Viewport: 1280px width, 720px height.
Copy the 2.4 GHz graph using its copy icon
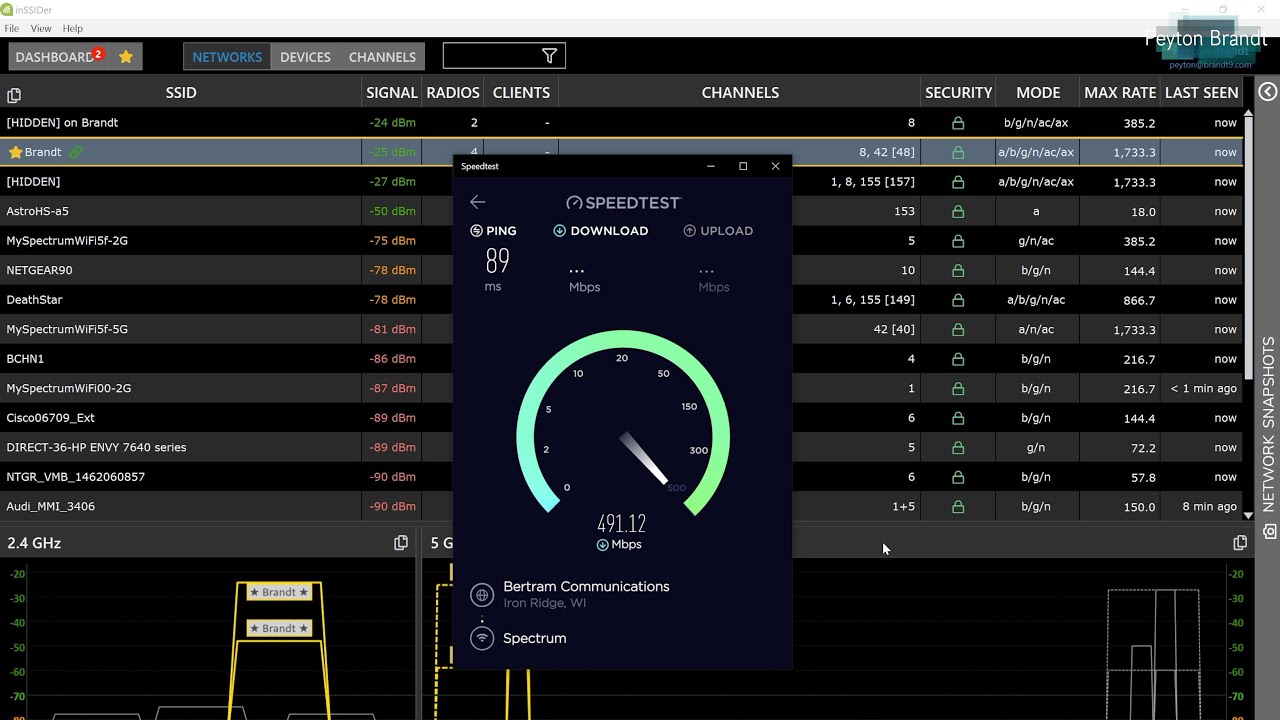(401, 543)
